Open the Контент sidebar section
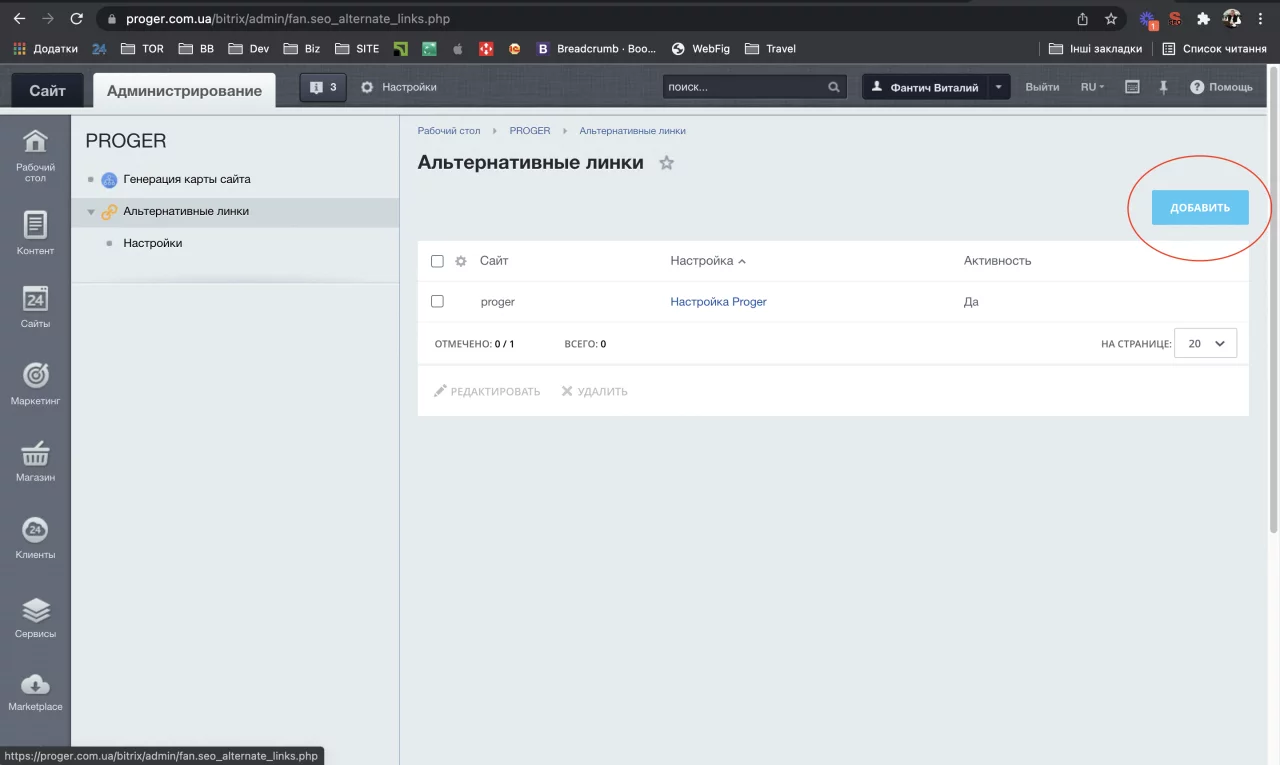The width and height of the screenshot is (1280, 765). (35, 232)
